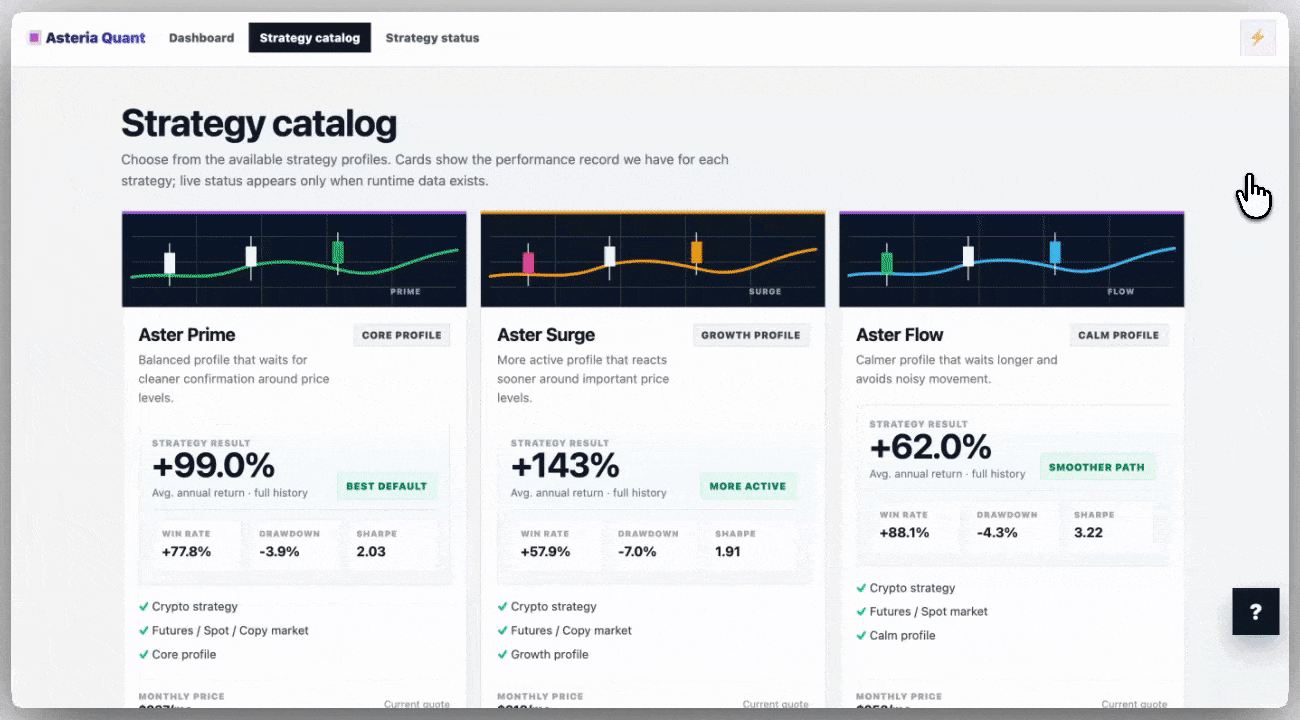Click the orange candlestick in Aster Surge chart
The width and height of the screenshot is (1300, 720).
697,252
